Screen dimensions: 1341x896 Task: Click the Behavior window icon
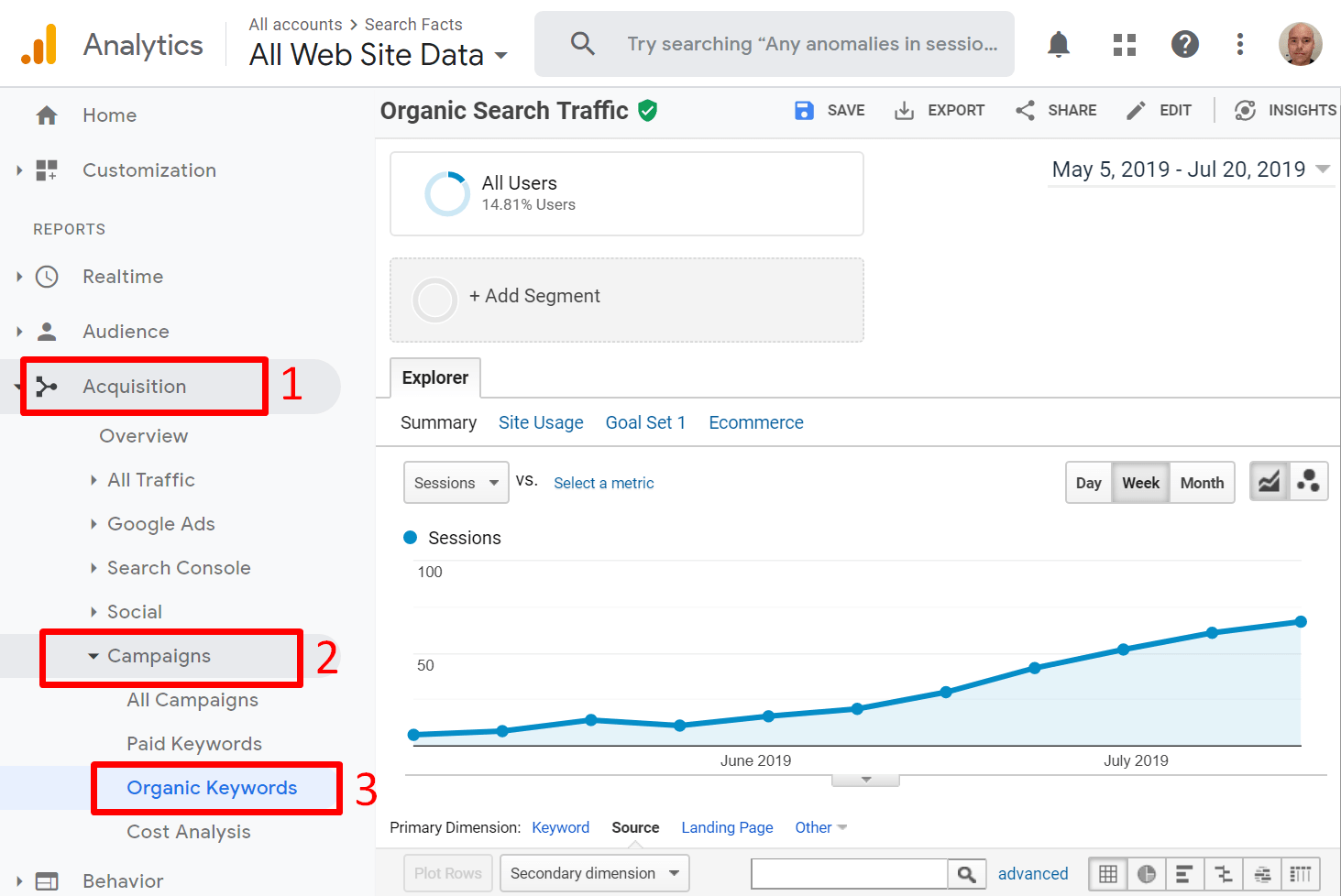[47, 881]
